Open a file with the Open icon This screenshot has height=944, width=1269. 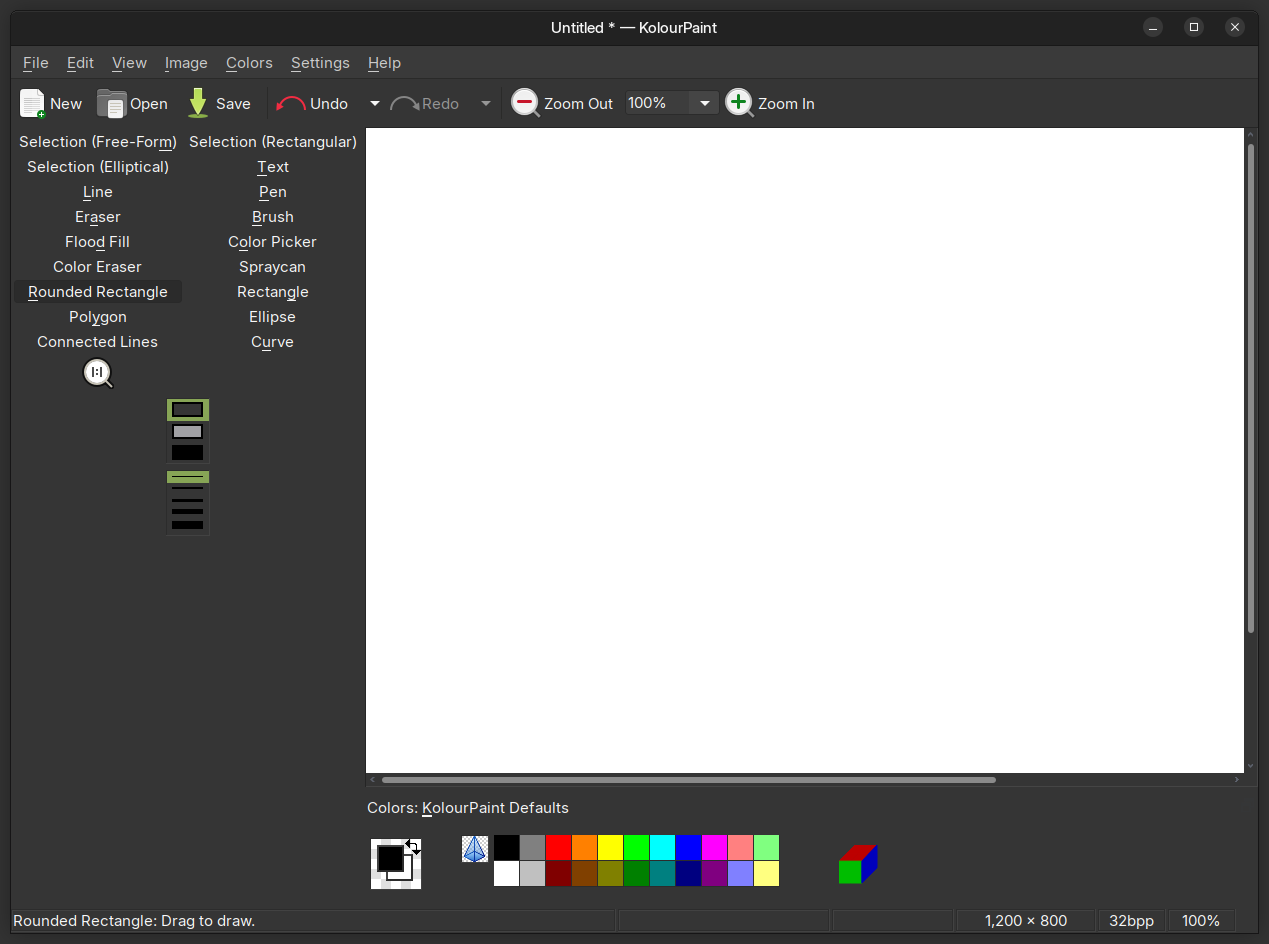tap(111, 103)
